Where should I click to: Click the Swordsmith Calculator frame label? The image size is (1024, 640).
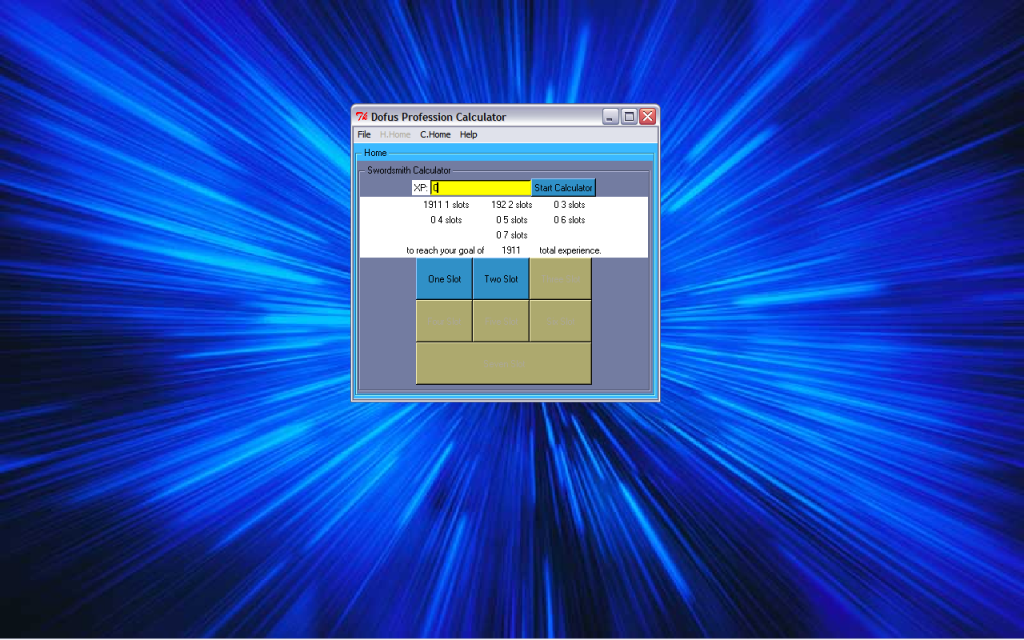409,170
